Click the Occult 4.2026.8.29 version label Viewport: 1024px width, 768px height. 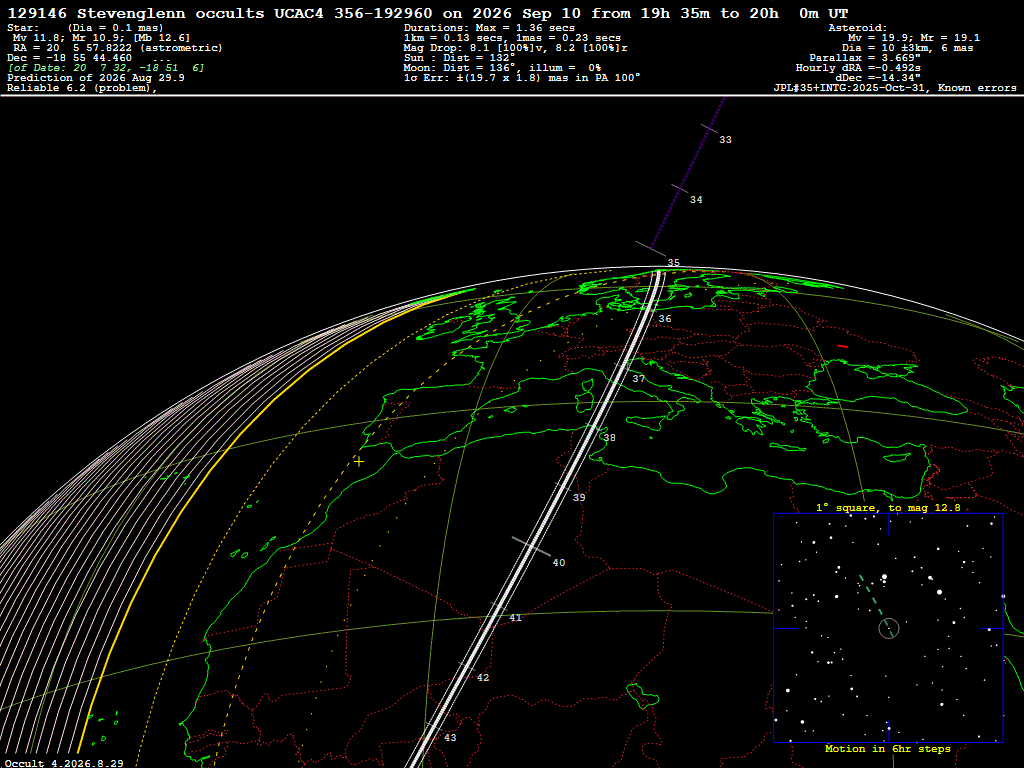tap(63, 763)
